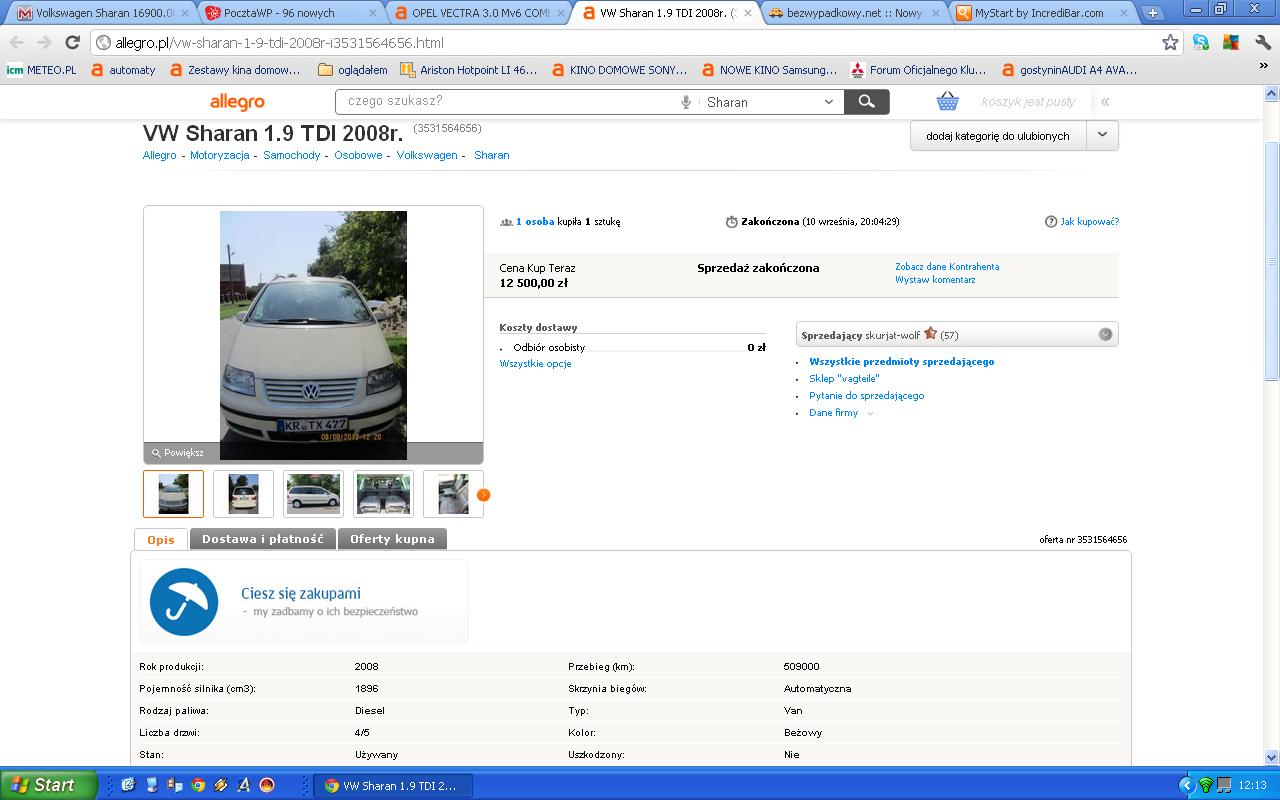
Task: Click the czego szukasz search field
Action: [508, 101]
